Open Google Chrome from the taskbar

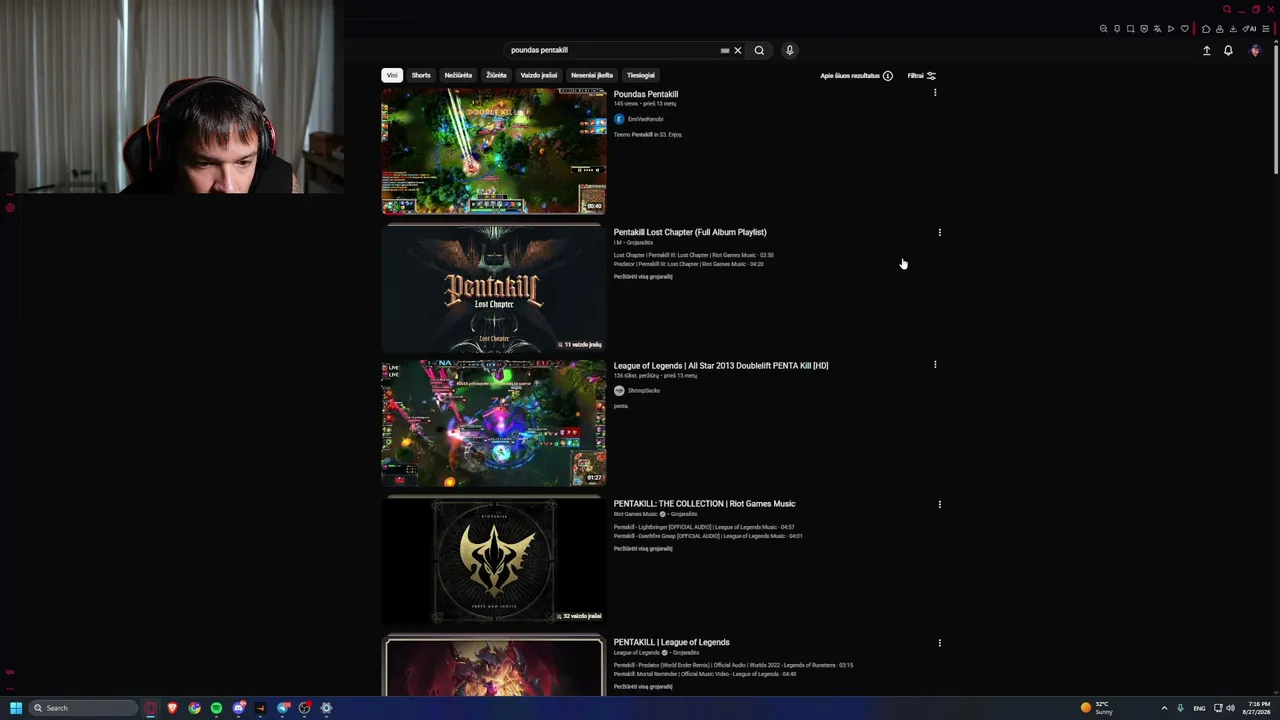[x=194, y=708]
